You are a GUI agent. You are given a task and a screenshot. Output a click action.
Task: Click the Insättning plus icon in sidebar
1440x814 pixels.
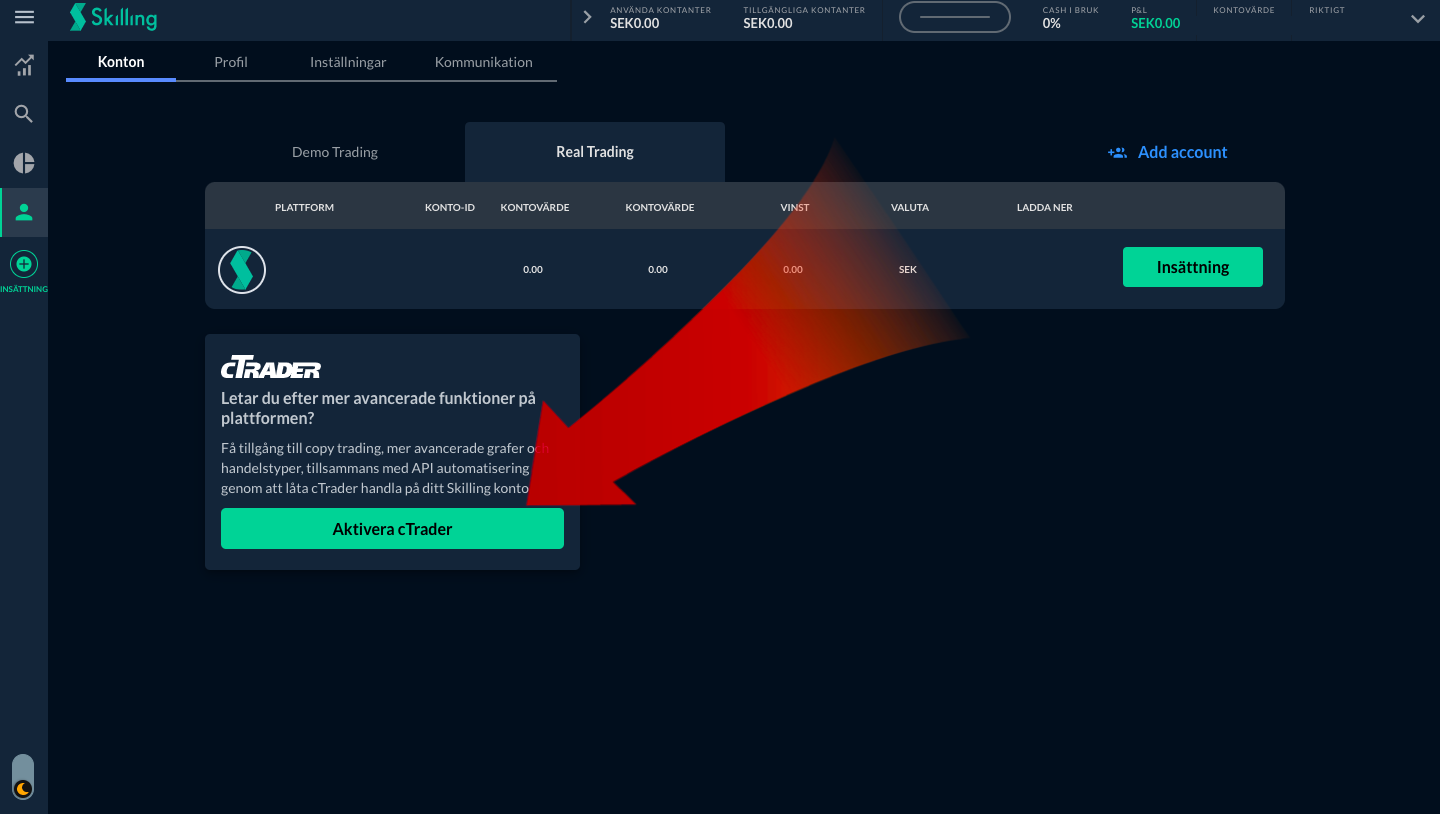coord(24,265)
